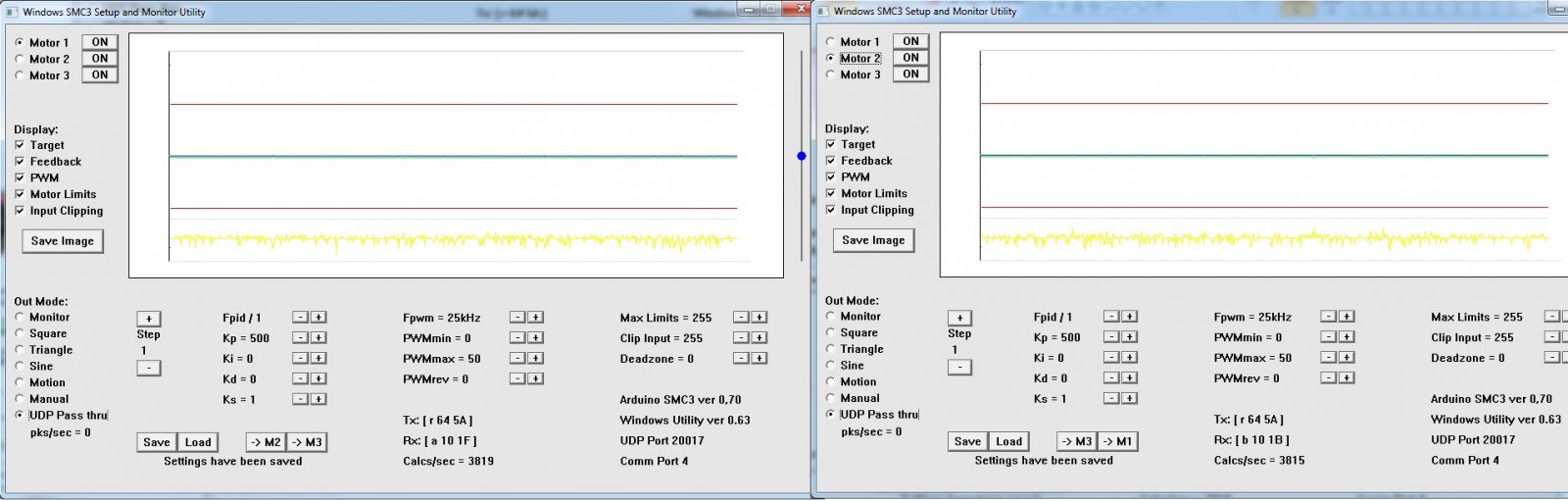Uncheck Feedback display in right window

tap(831, 161)
